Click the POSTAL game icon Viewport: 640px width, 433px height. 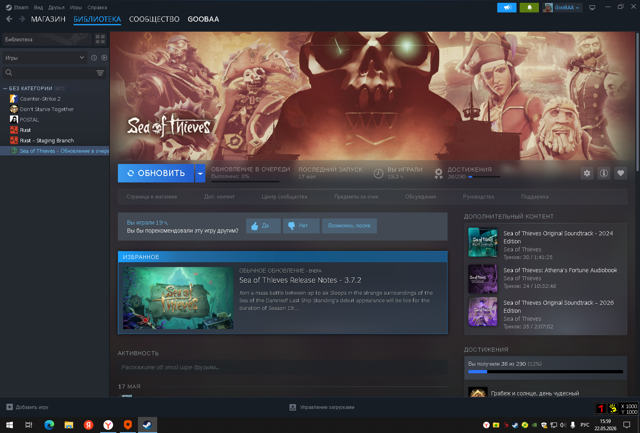tap(13, 119)
